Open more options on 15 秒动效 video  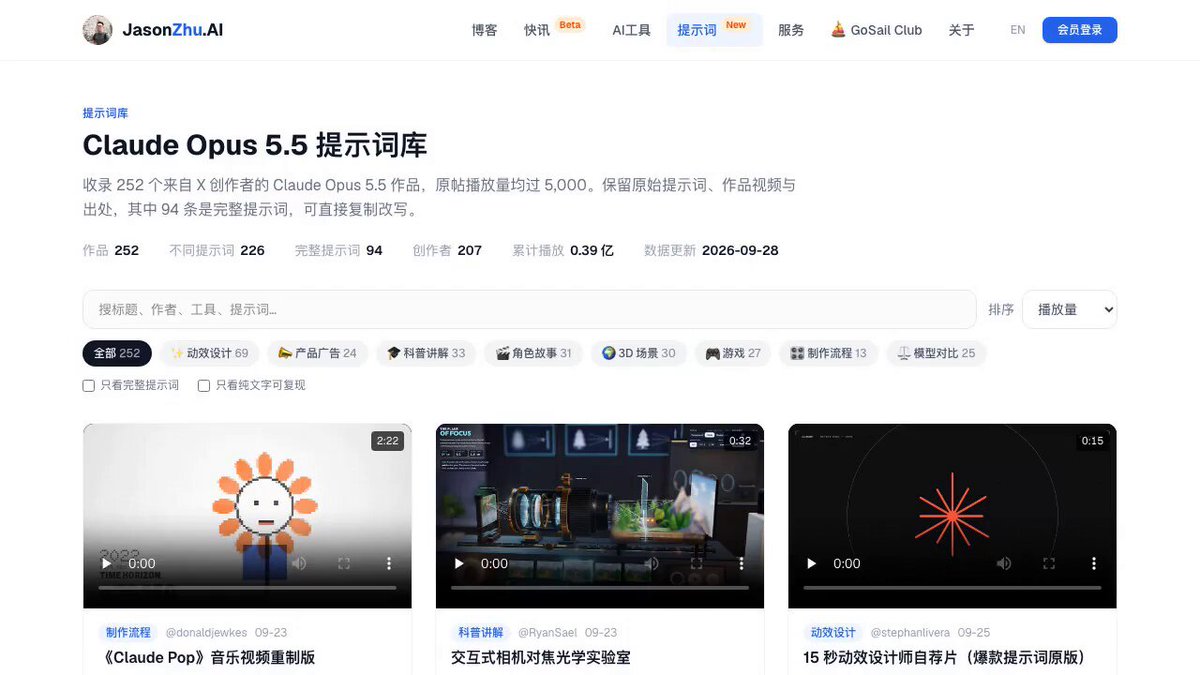pyautogui.click(x=1094, y=563)
